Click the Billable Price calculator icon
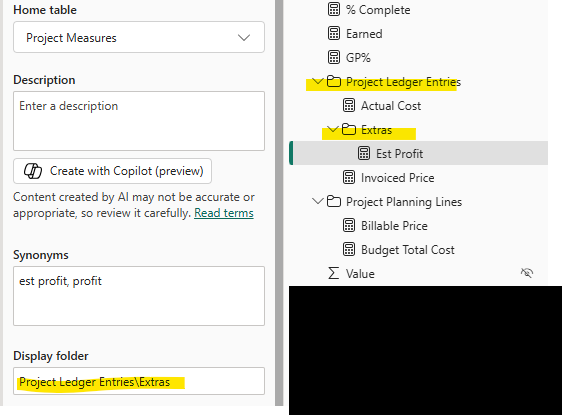The image size is (563, 415). click(349, 225)
